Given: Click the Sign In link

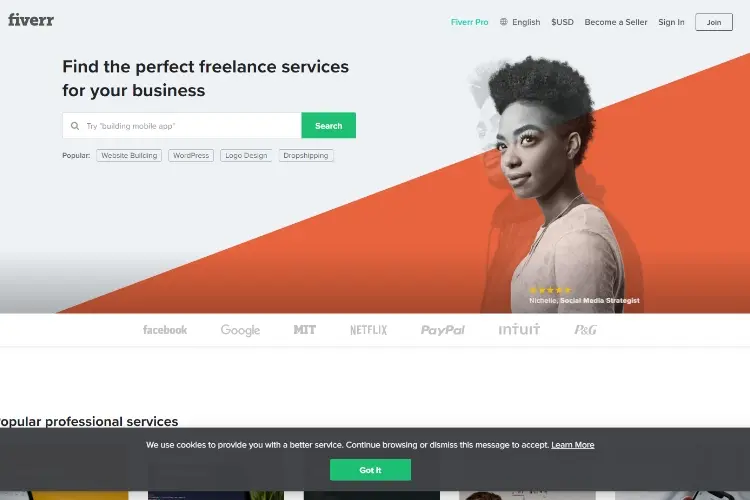Looking at the screenshot, I should pos(671,22).
